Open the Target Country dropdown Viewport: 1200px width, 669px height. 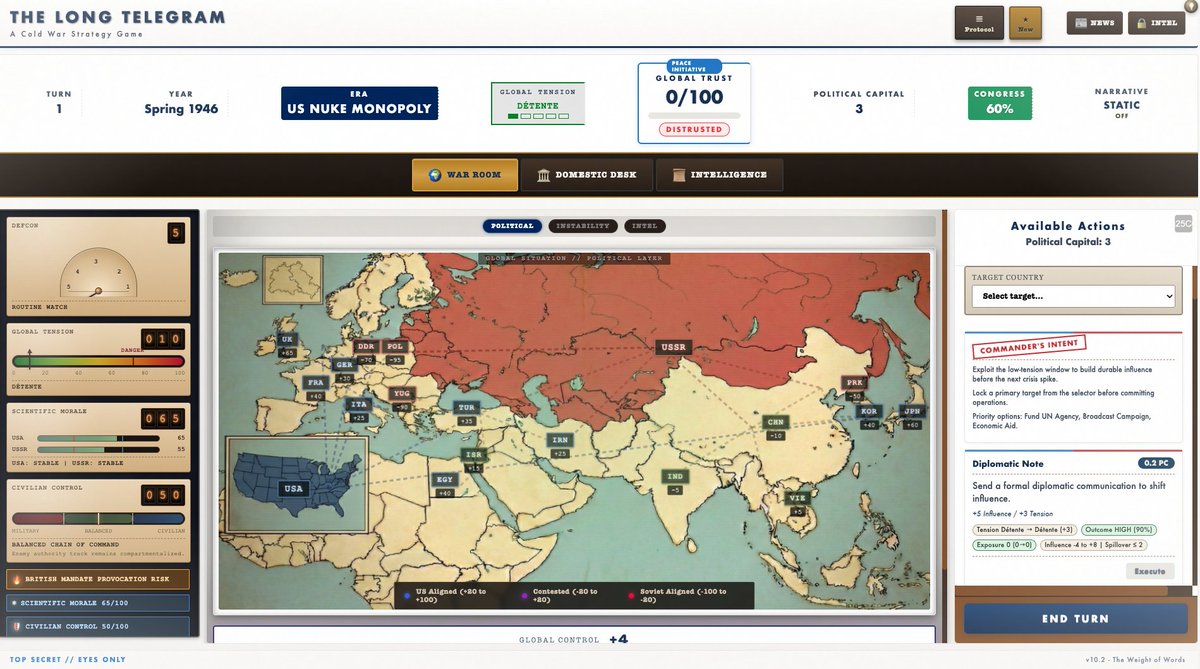(1073, 296)
